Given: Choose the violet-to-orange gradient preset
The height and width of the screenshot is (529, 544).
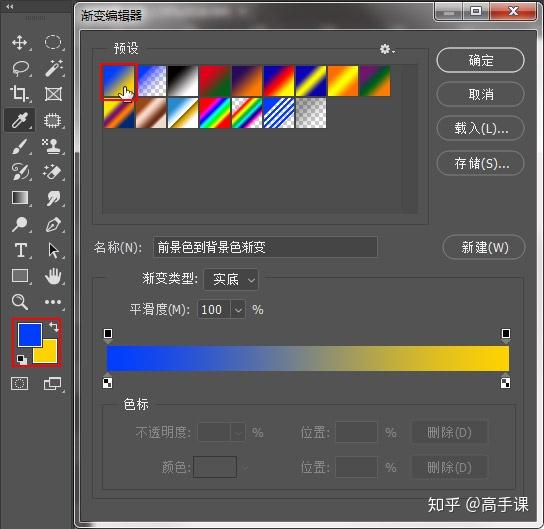Looking at the screenshot, I should [x=247, y=81].
